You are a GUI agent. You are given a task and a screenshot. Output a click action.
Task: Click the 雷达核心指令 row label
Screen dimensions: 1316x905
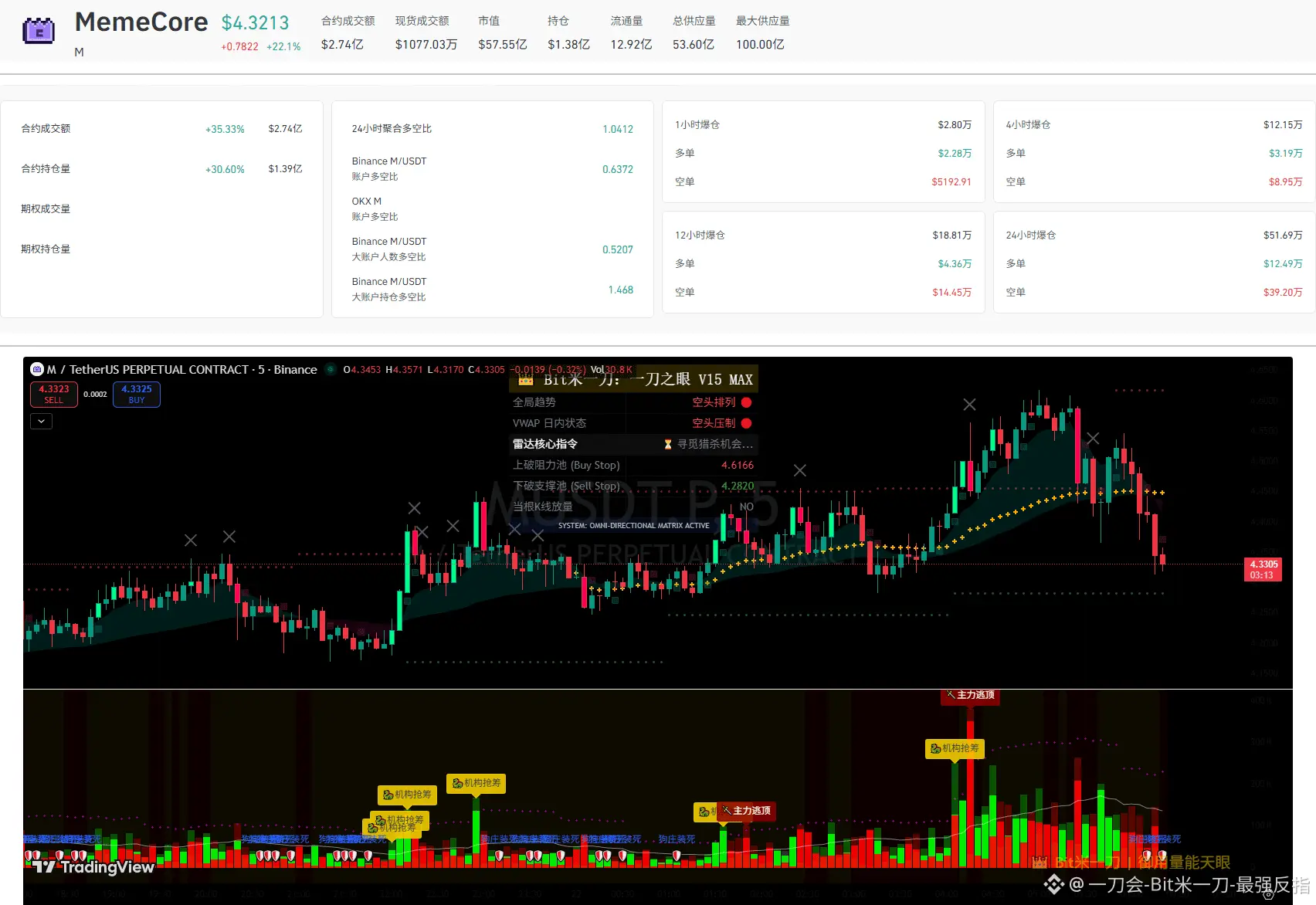[545, 444]
